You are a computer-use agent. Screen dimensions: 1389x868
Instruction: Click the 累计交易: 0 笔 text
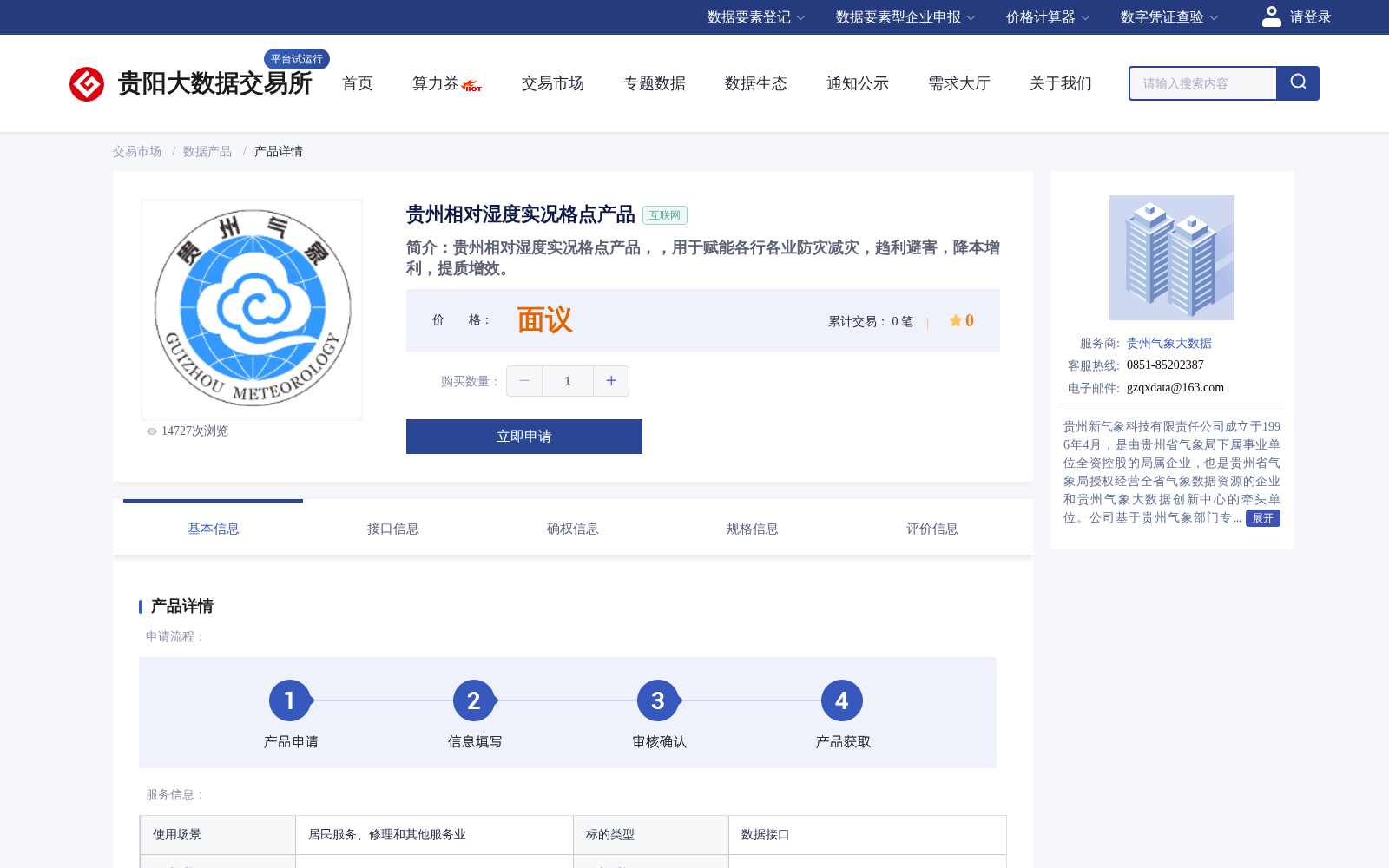point(871,321)
